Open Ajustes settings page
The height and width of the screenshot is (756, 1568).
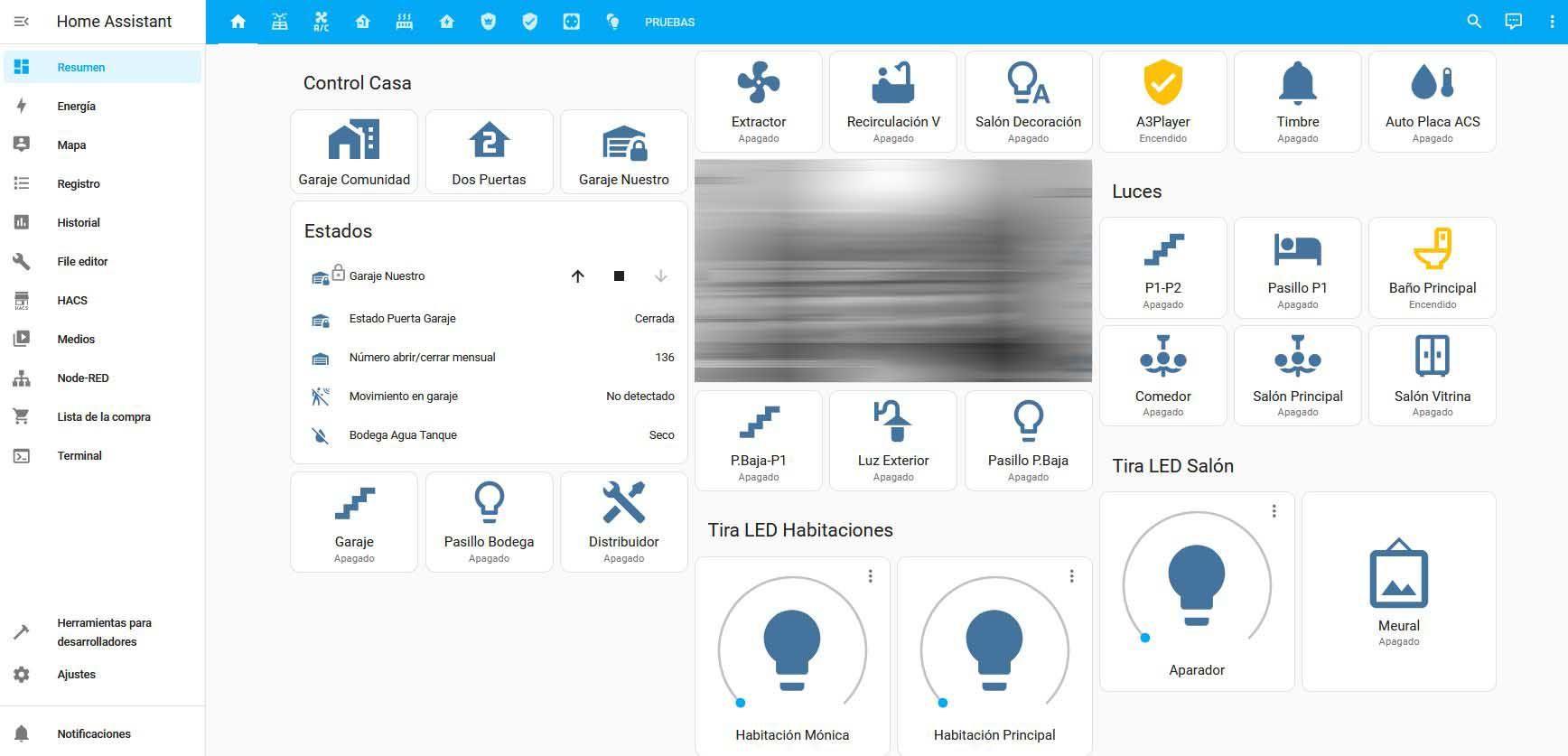[76, 675]
